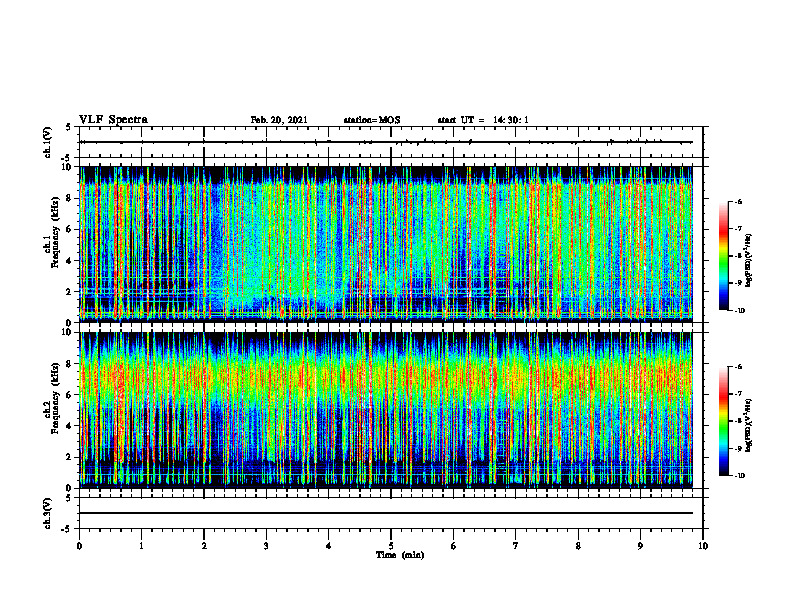Click the 4 kHz tick label on ch.2
The height and width of the screenshot is (612, 792).
pos(70,426)
